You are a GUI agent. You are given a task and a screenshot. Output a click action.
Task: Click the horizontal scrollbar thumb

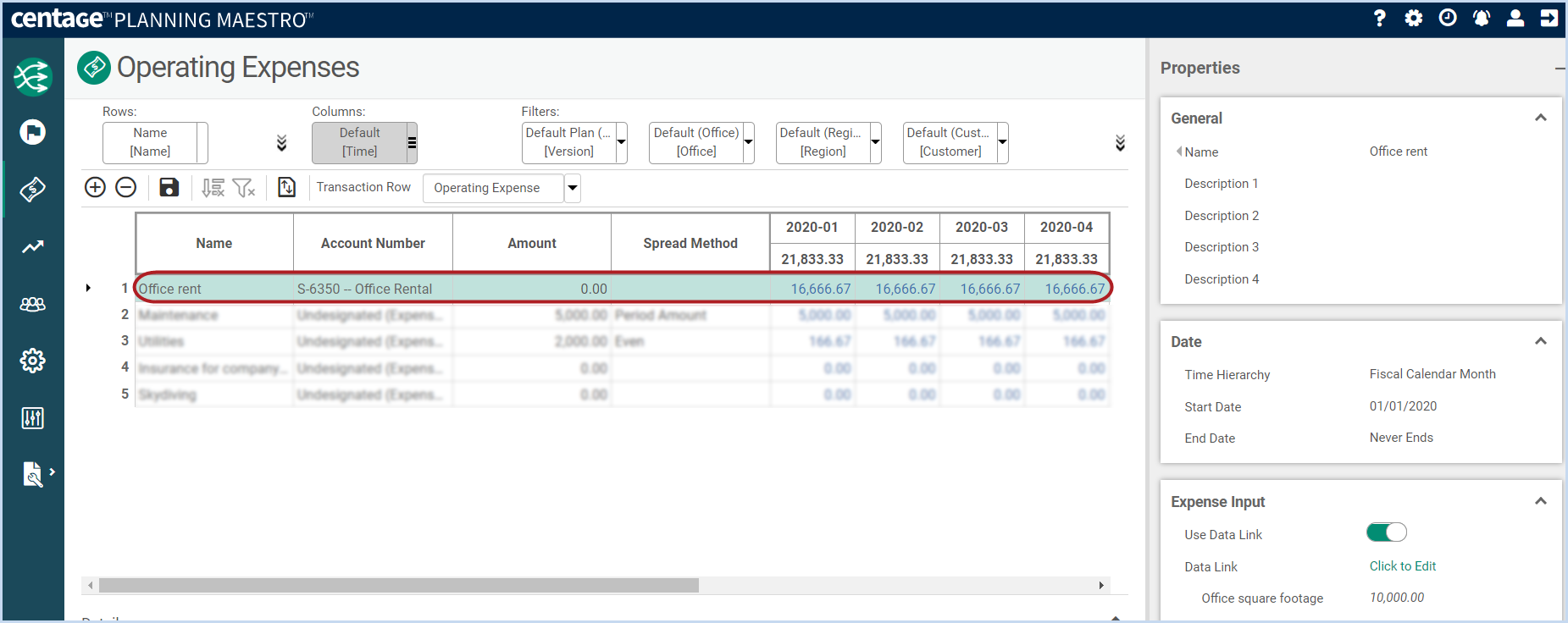click(x=399, y=585)
